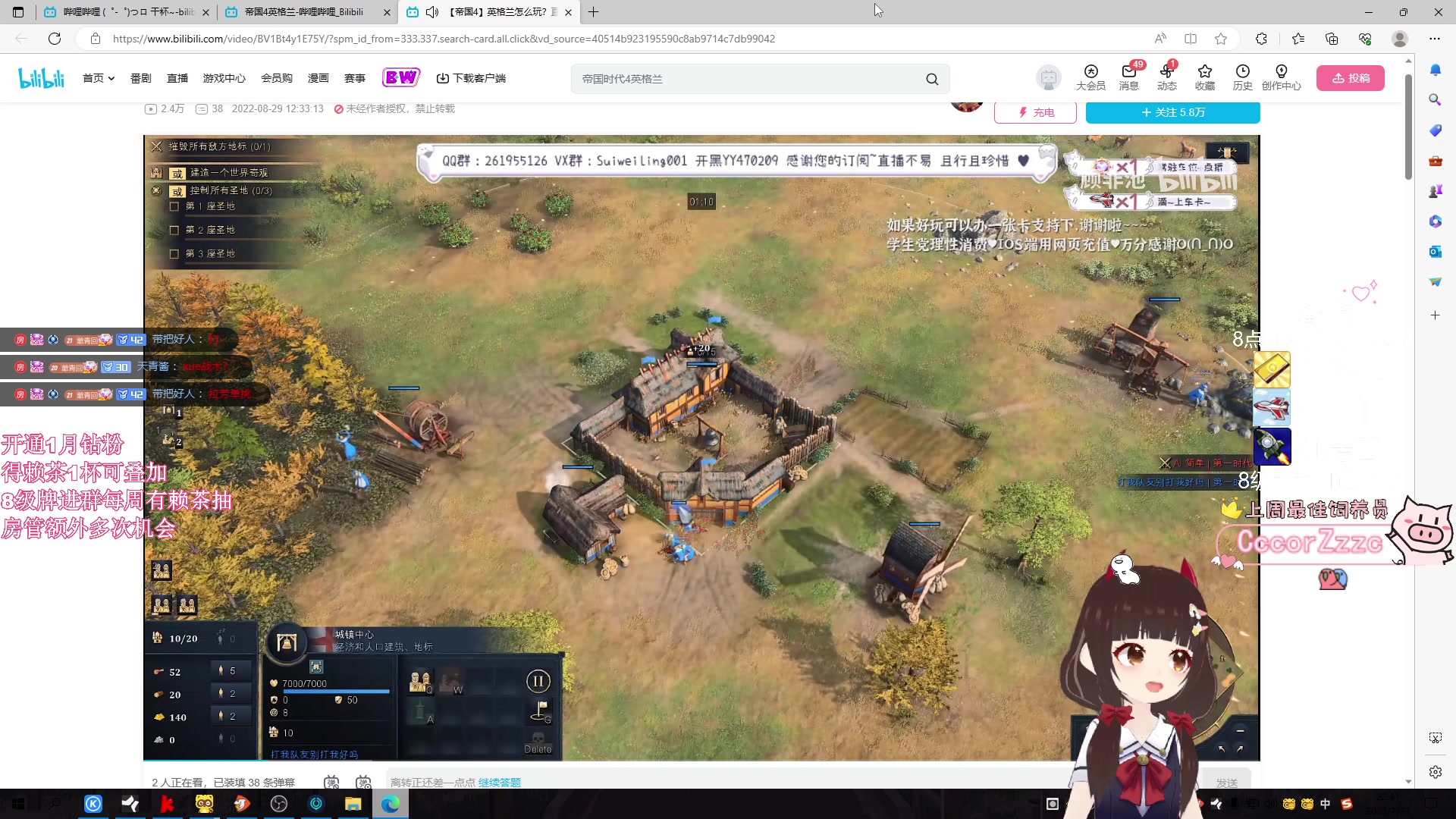Screen dimensions: 1456x819
Task: Open 动态 feed icon
Action: pyautogui.click(x=1167, y=78)
